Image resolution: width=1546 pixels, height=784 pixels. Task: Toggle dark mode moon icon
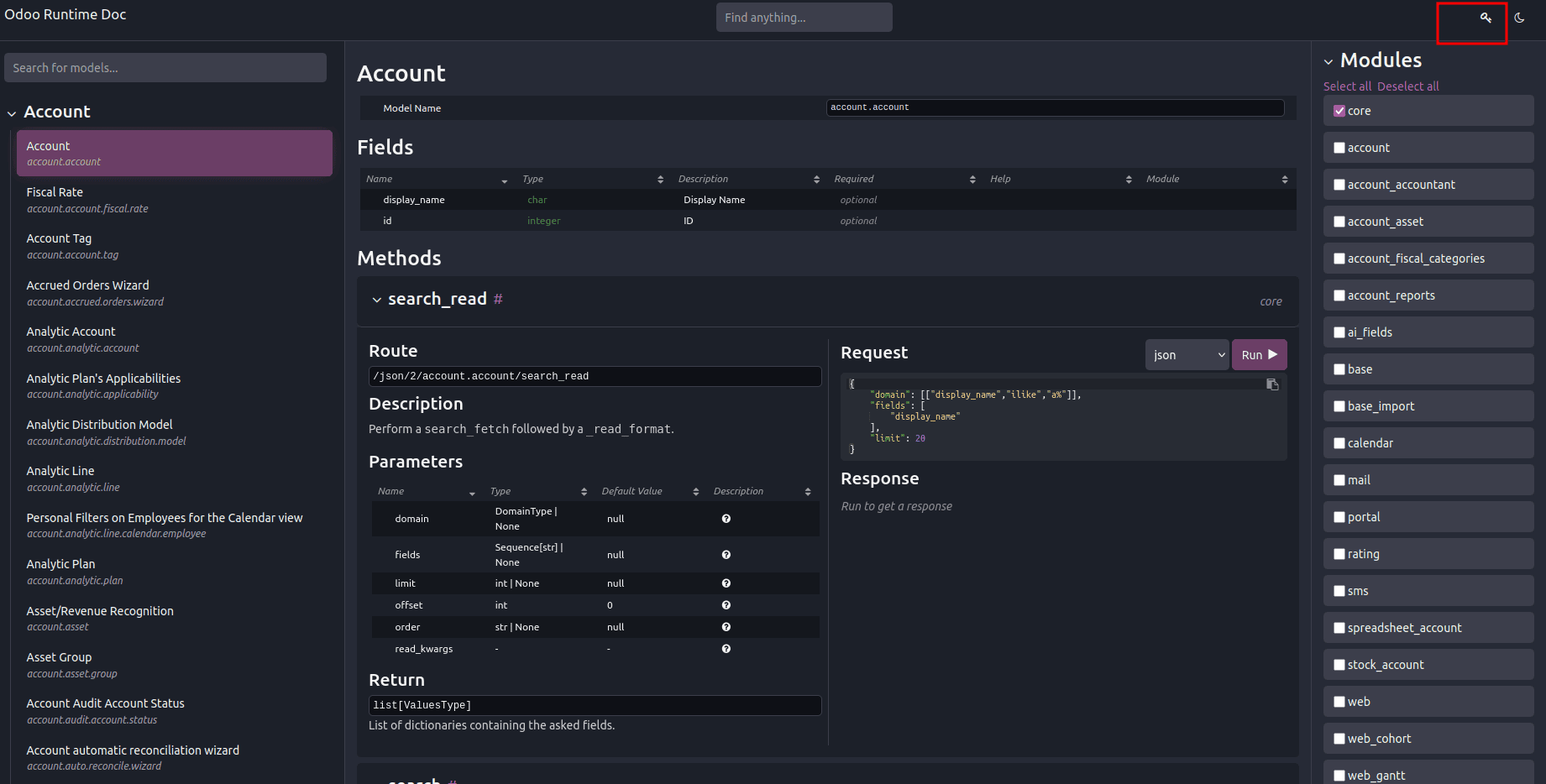pos(1519,18)
